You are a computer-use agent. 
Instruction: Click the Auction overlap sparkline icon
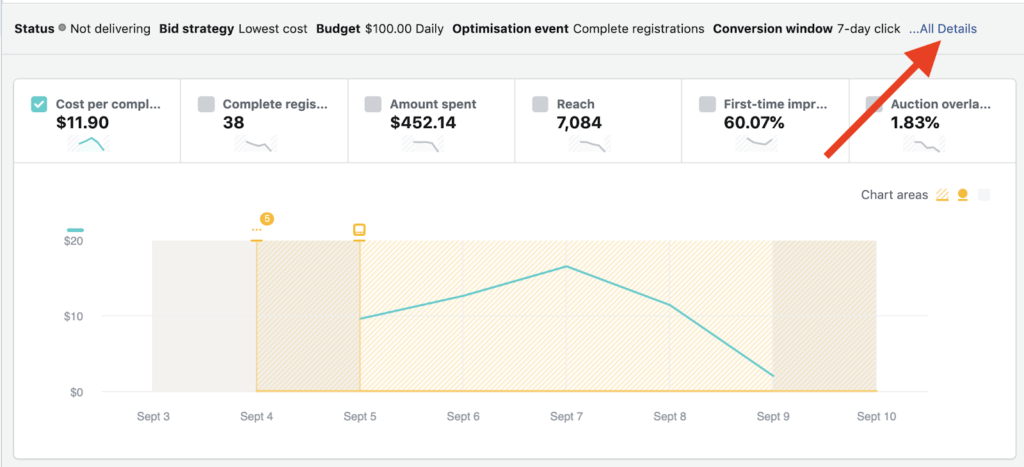point(921,145)
